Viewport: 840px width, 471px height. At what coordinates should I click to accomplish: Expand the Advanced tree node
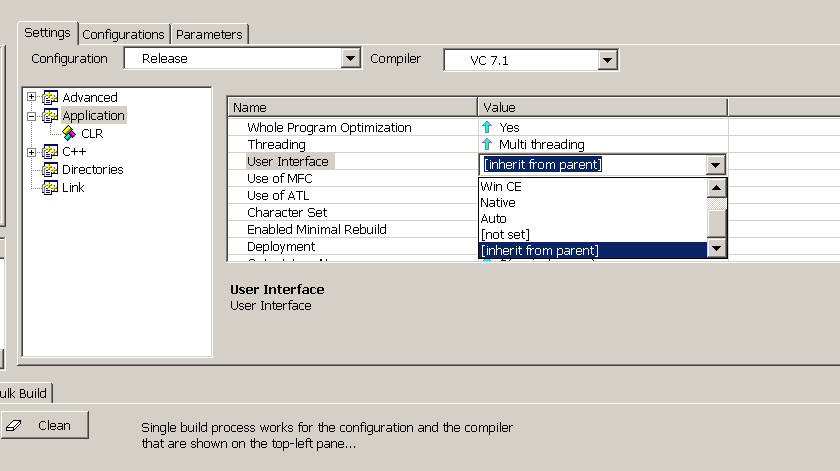(32, 97)
